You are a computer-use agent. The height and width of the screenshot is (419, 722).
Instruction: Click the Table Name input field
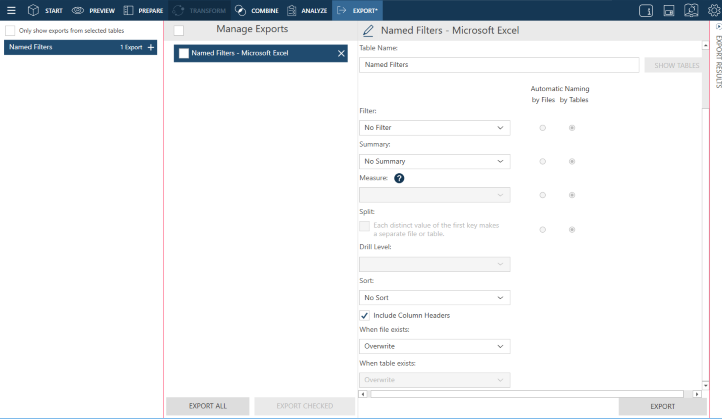click(498, 65)
